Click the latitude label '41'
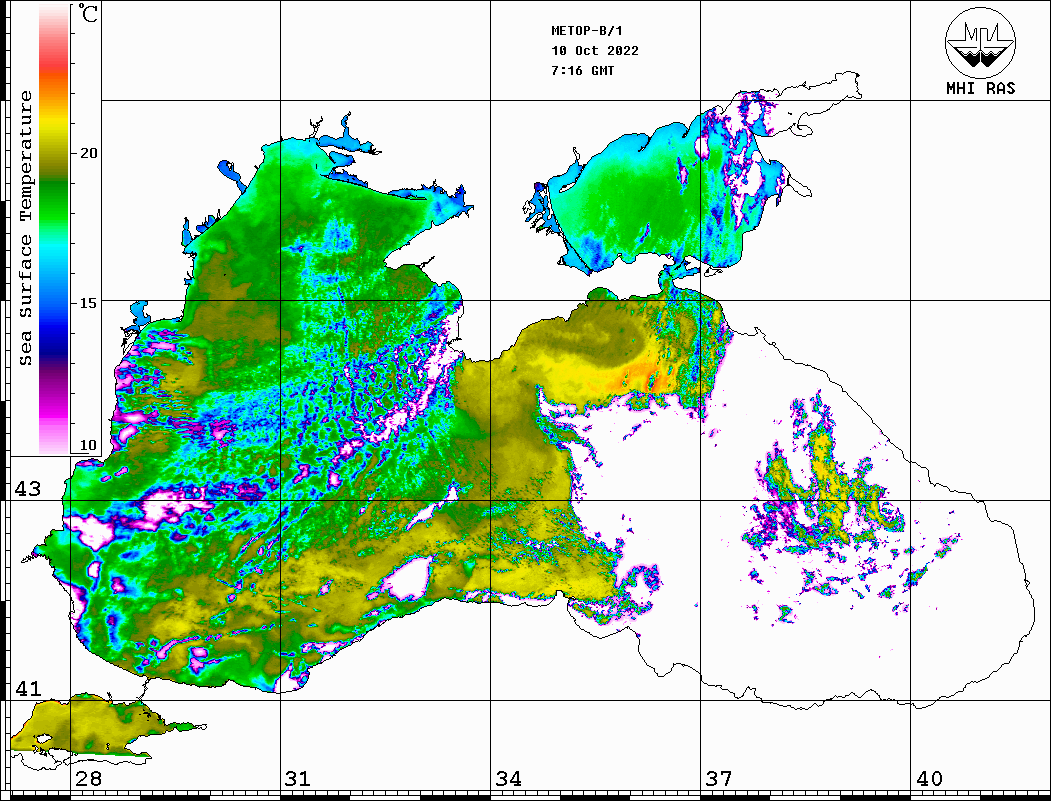The height and width of the screenshot is (801, 1051). pos(28,689)
